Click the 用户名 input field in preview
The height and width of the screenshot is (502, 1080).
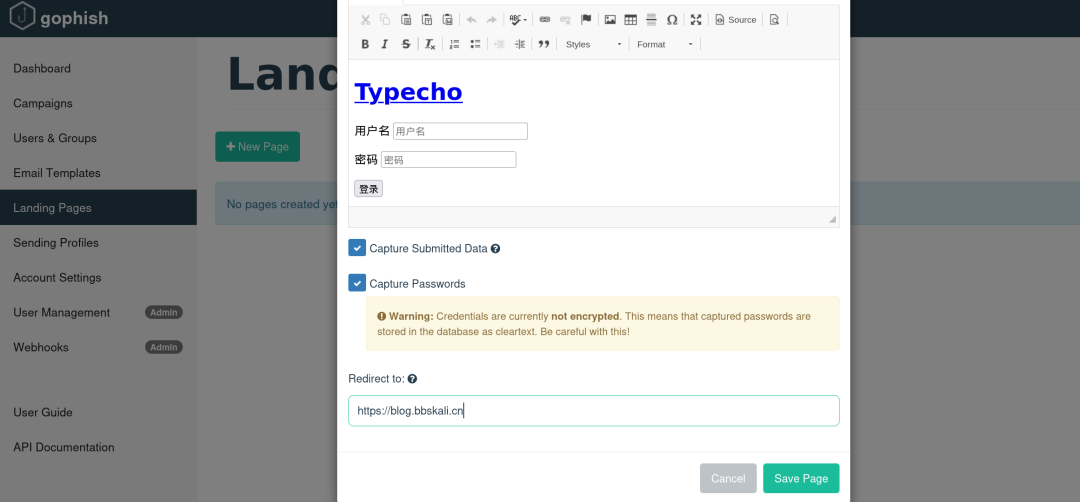pyautogui.click(x=460, y=131)
